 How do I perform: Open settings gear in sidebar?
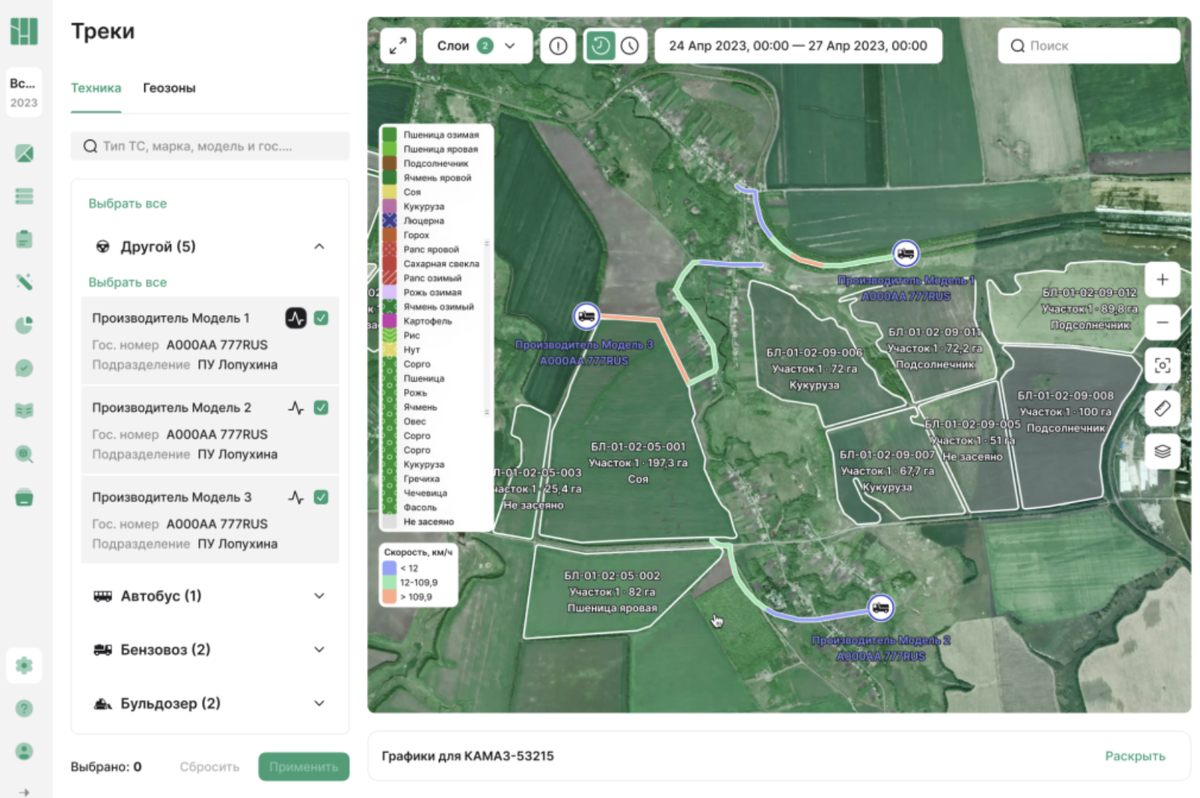click(24, 665)
